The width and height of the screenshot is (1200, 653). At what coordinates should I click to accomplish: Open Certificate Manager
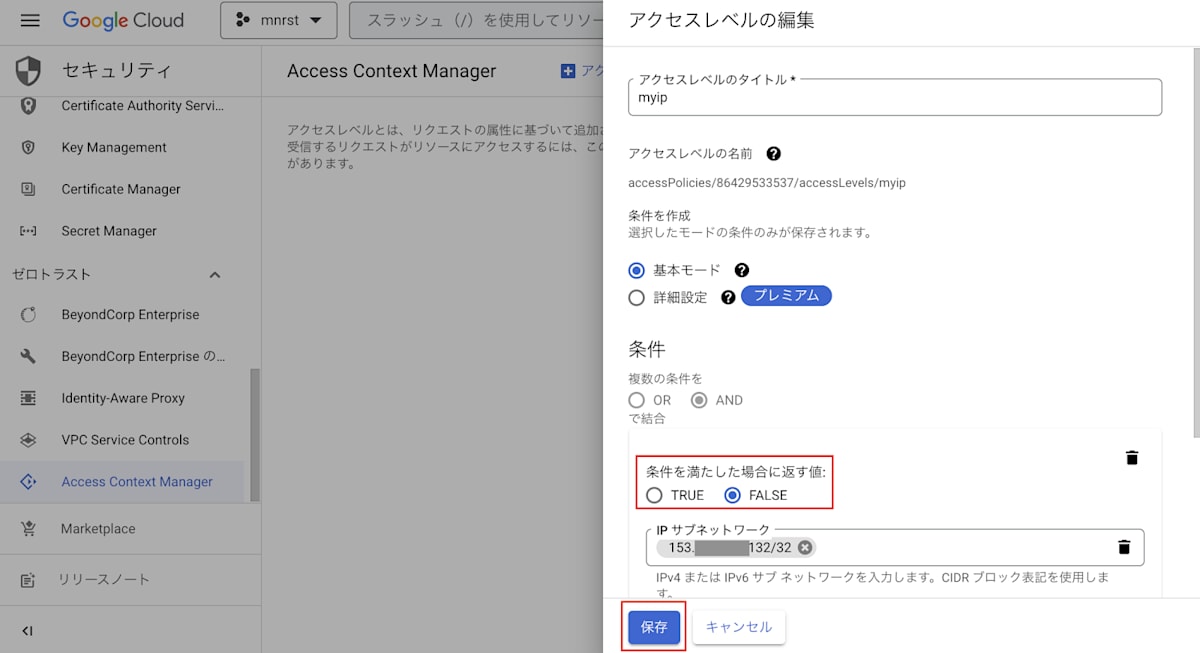(121, 189)
